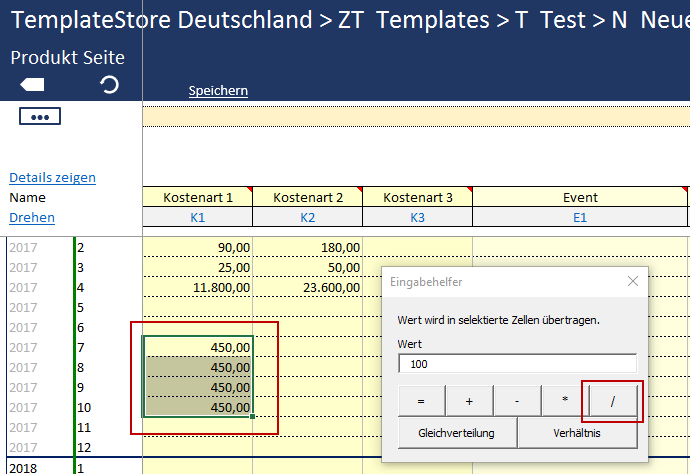Viewport: 690px width, 474px height.
Task: Open the Details zeigen link
Action: pyautogui.click(x=53, y=178)
